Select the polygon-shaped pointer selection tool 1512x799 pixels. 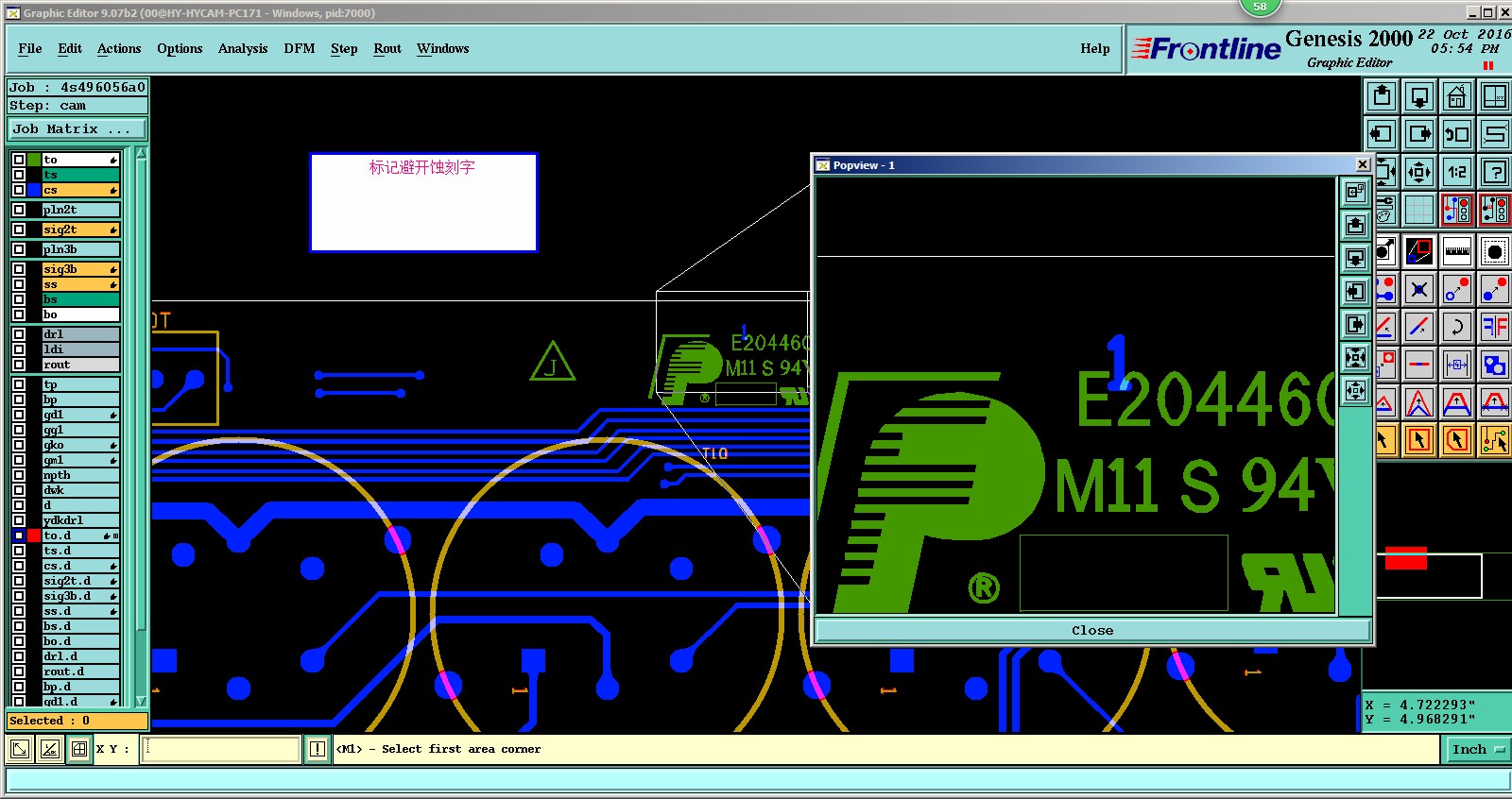[1457, 440]
